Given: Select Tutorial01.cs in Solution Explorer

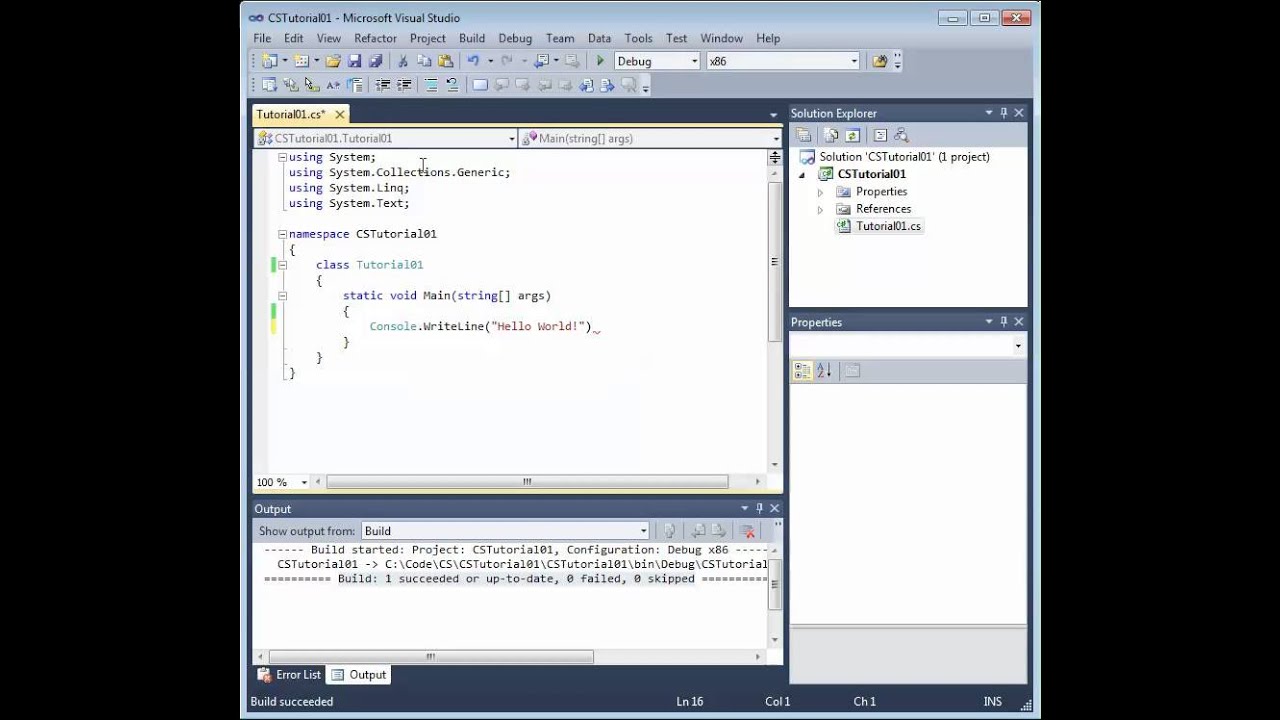Looking at the screenshot, I should click(888, 226).
